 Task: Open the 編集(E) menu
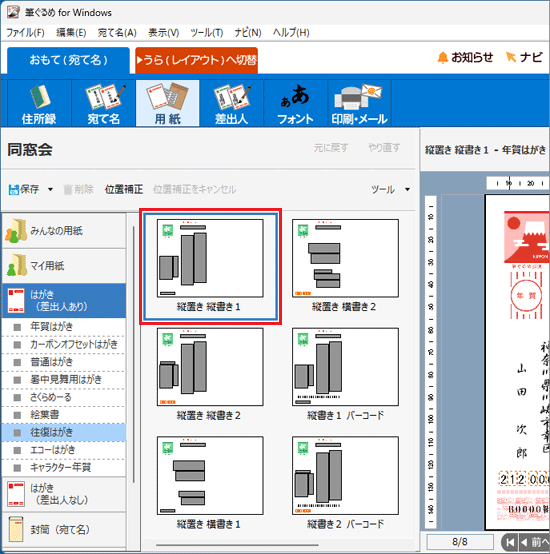point(71,33)
